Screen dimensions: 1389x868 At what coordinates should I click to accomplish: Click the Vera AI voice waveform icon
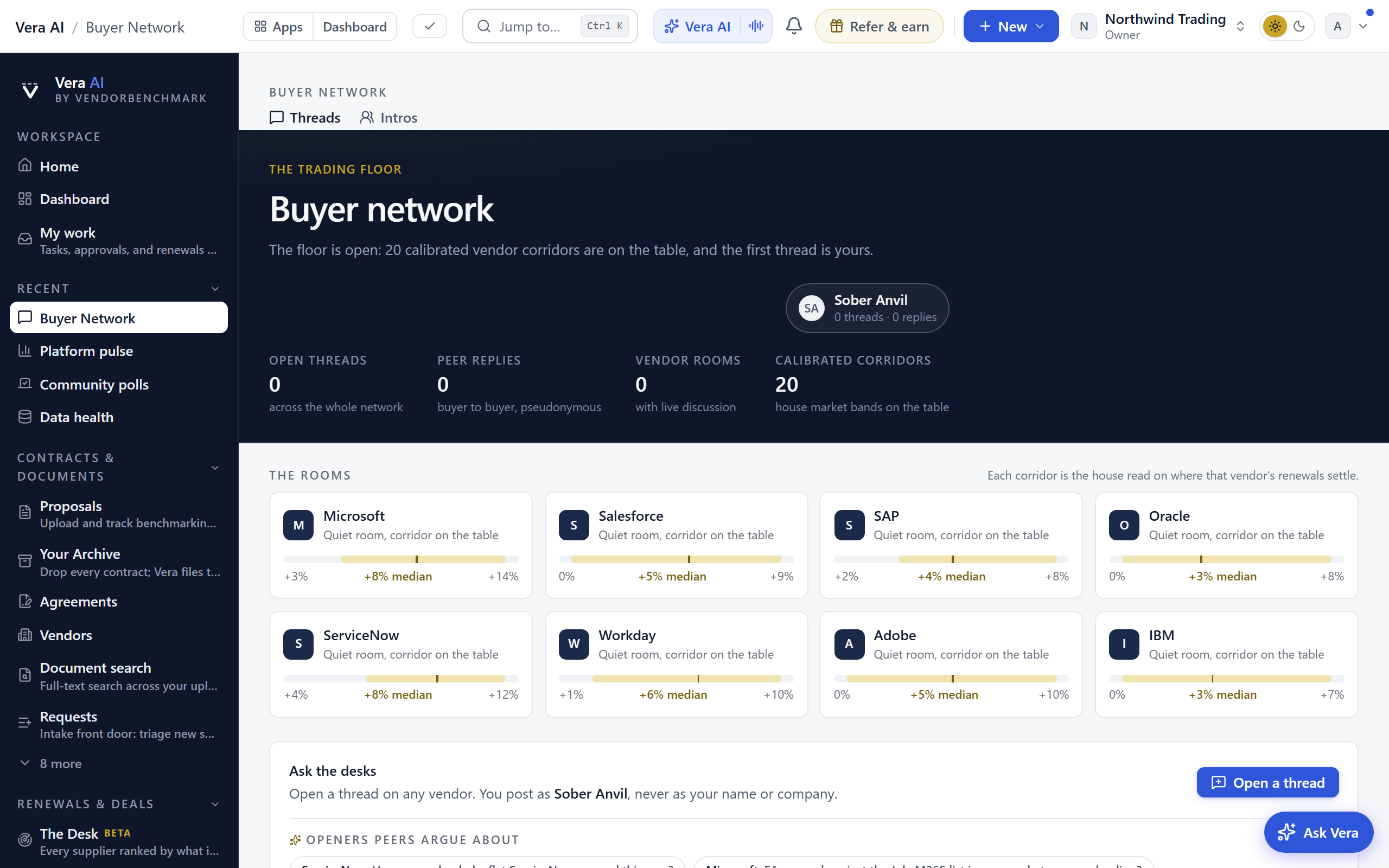click(x=756, y=26)
